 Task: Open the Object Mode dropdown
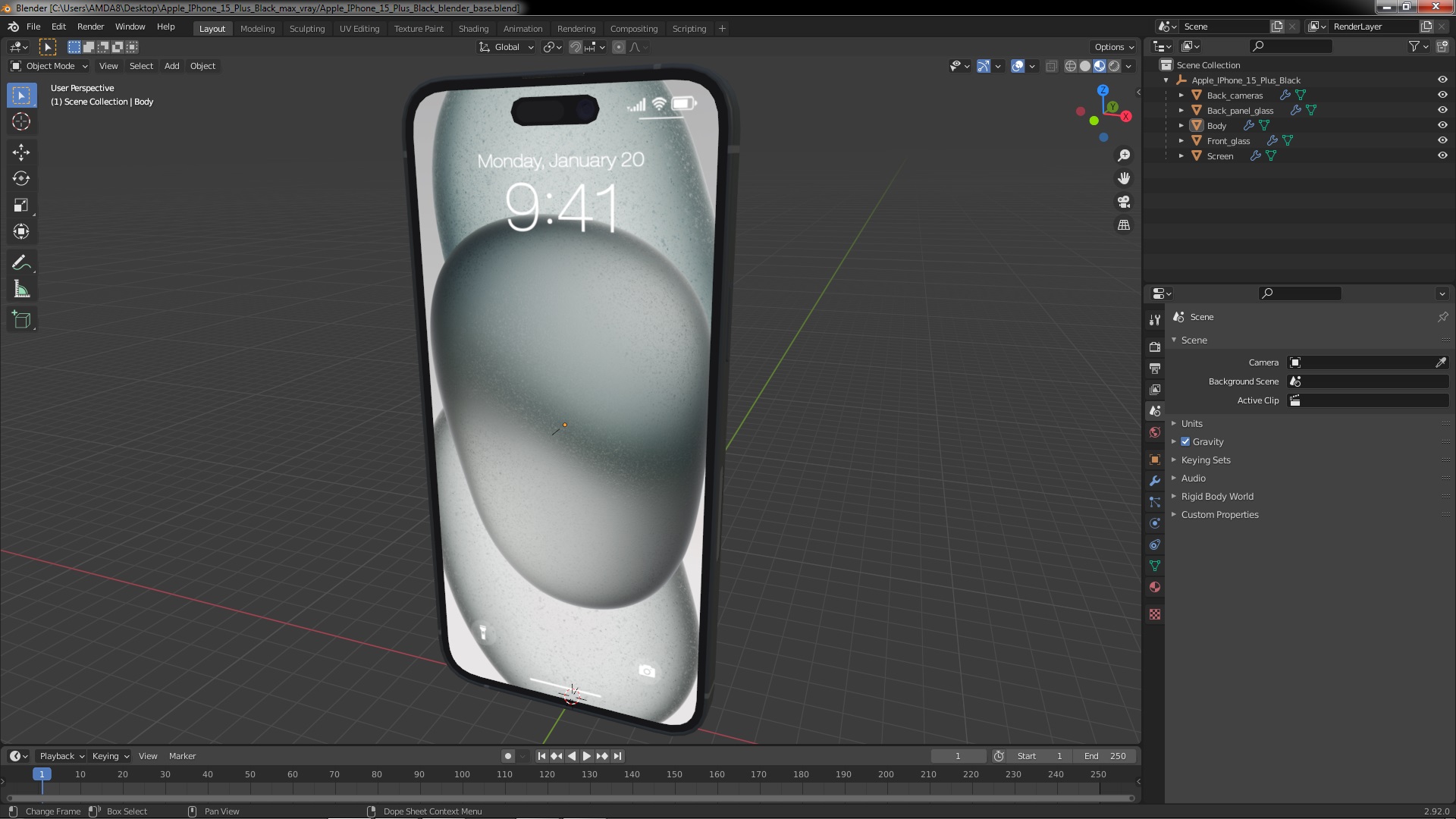49,66
